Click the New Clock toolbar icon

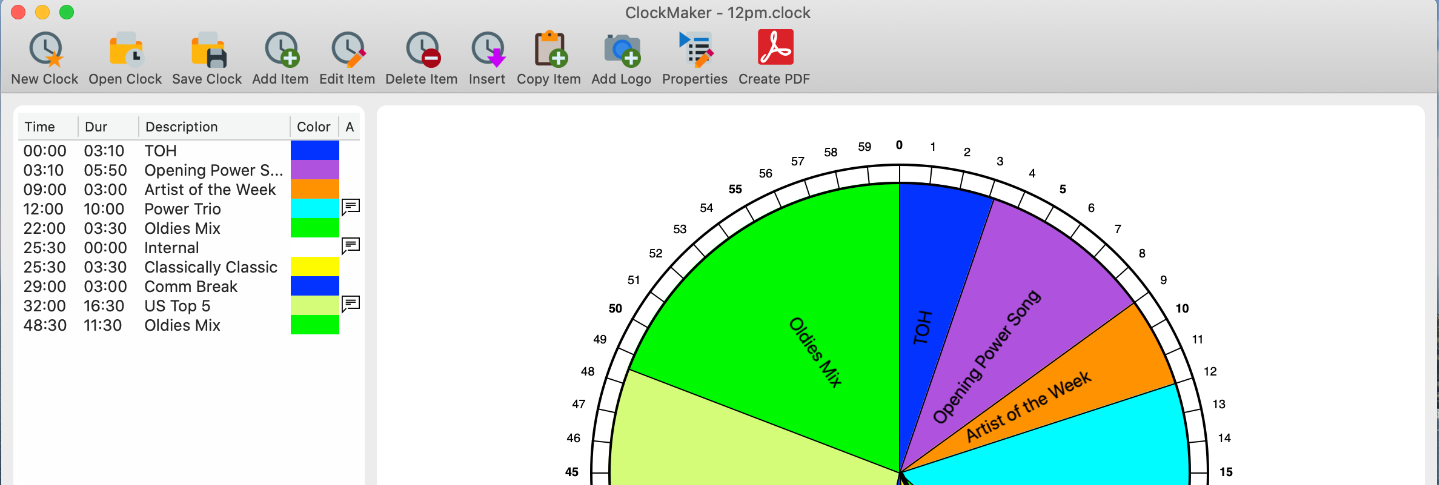tap(45, 49)
